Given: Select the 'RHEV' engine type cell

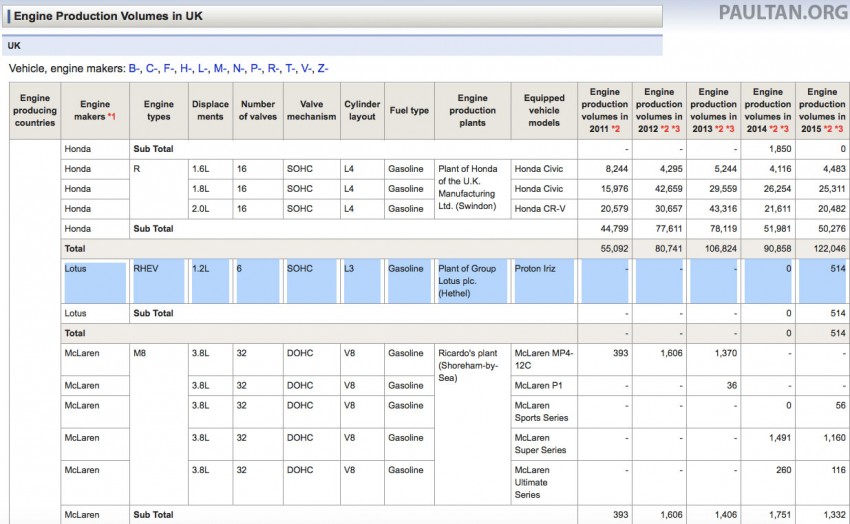Looking at the screenshot, I should tap(158, 281).
